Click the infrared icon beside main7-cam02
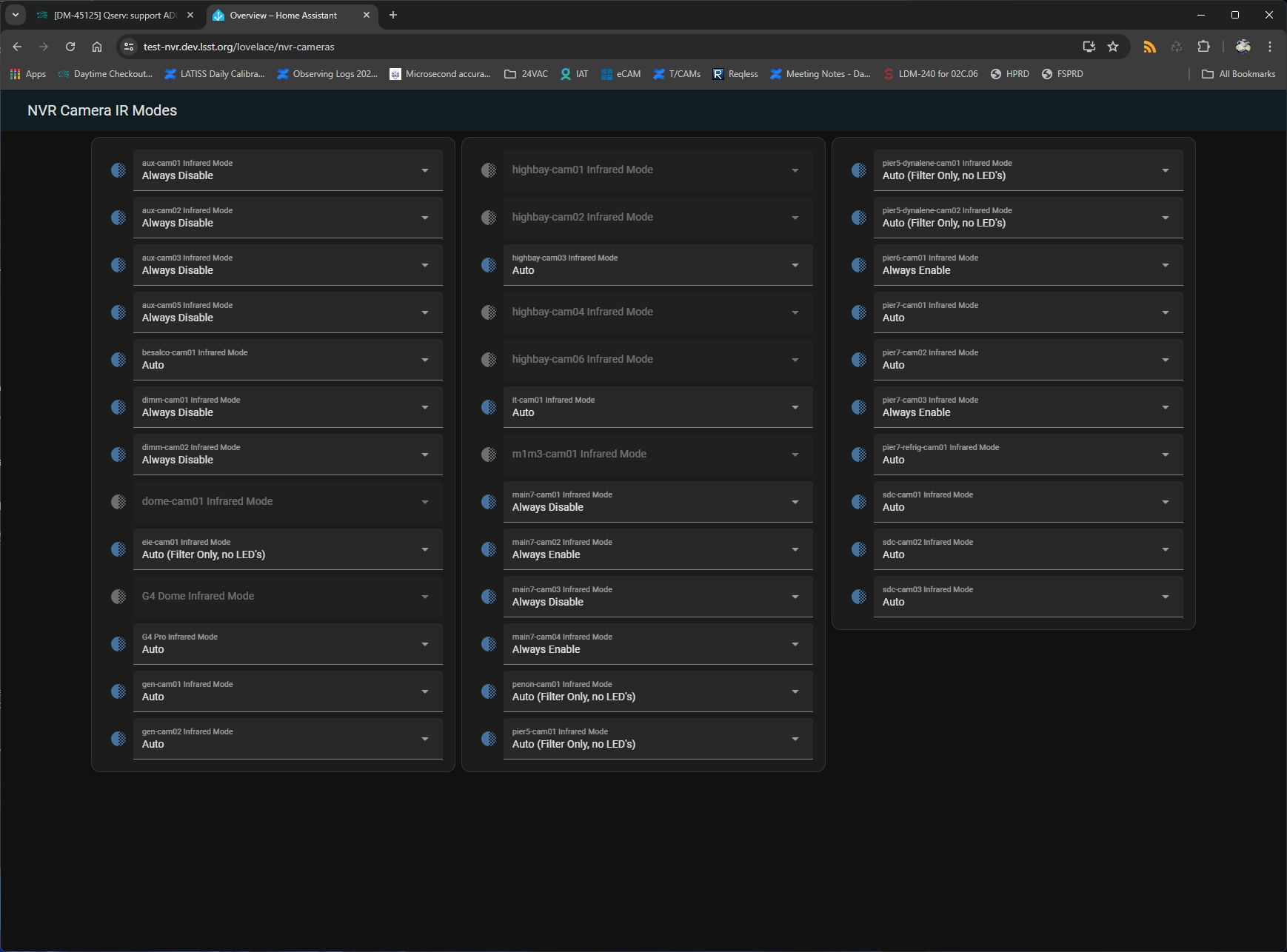 click(489, 549)
